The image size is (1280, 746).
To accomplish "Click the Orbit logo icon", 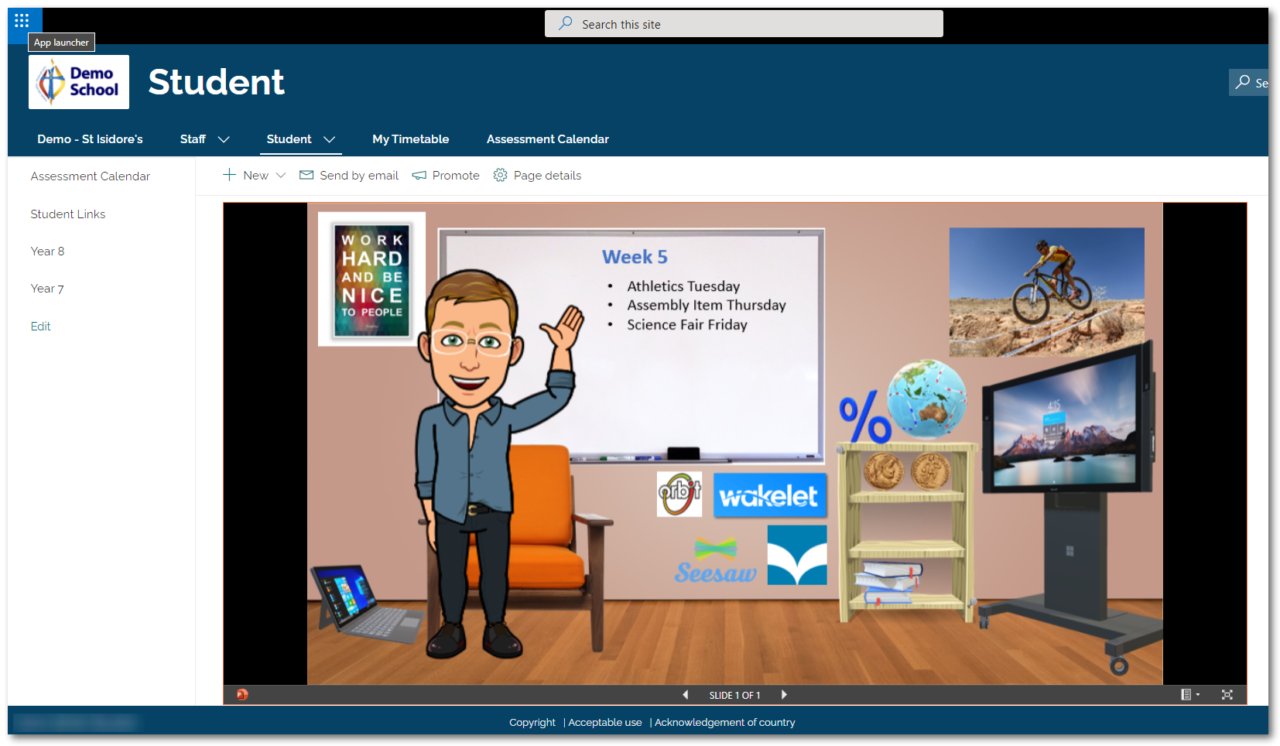I will (x=679, y=494).
